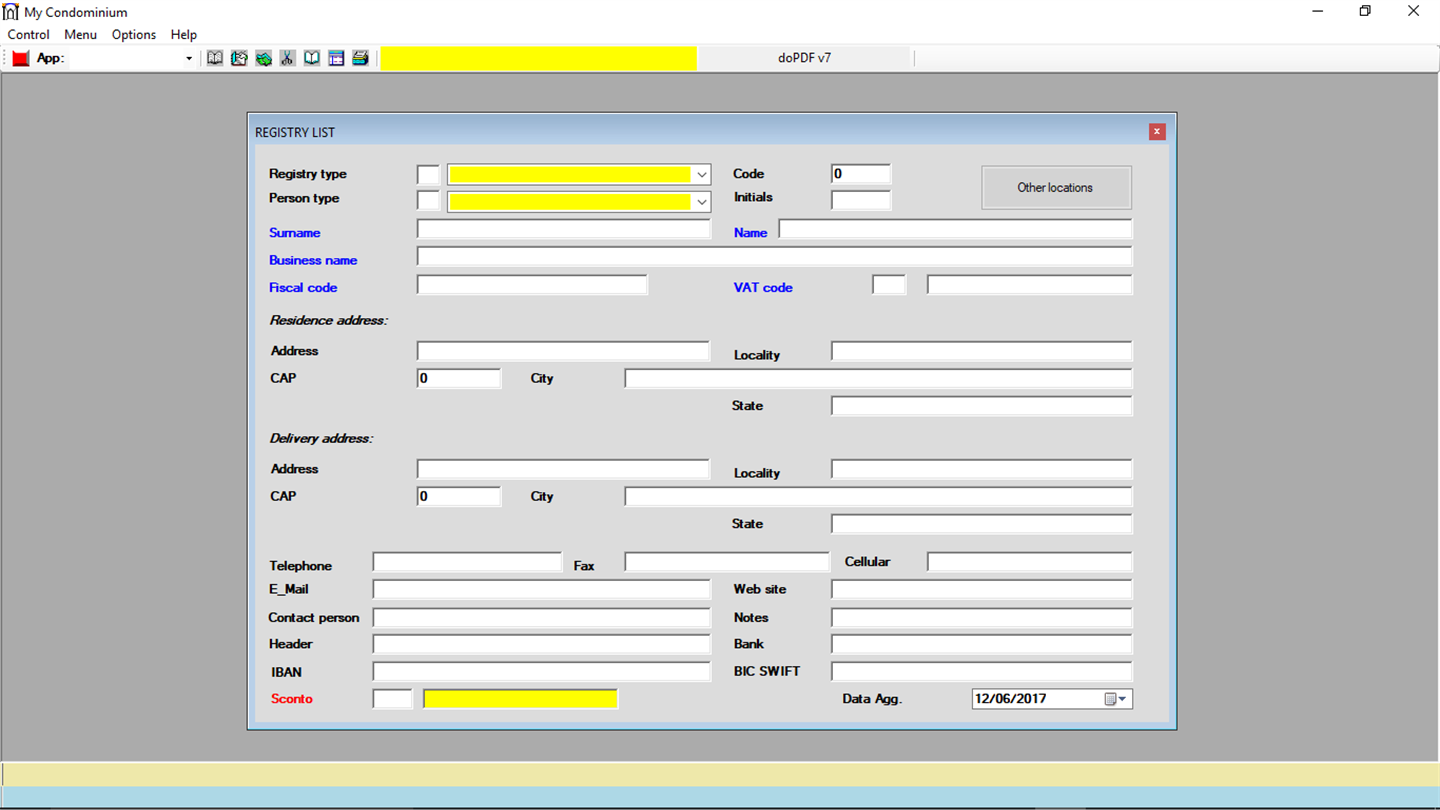Click the white open book toolbar icon
This screenshot has height=810, width=1440.
[312, 58]
